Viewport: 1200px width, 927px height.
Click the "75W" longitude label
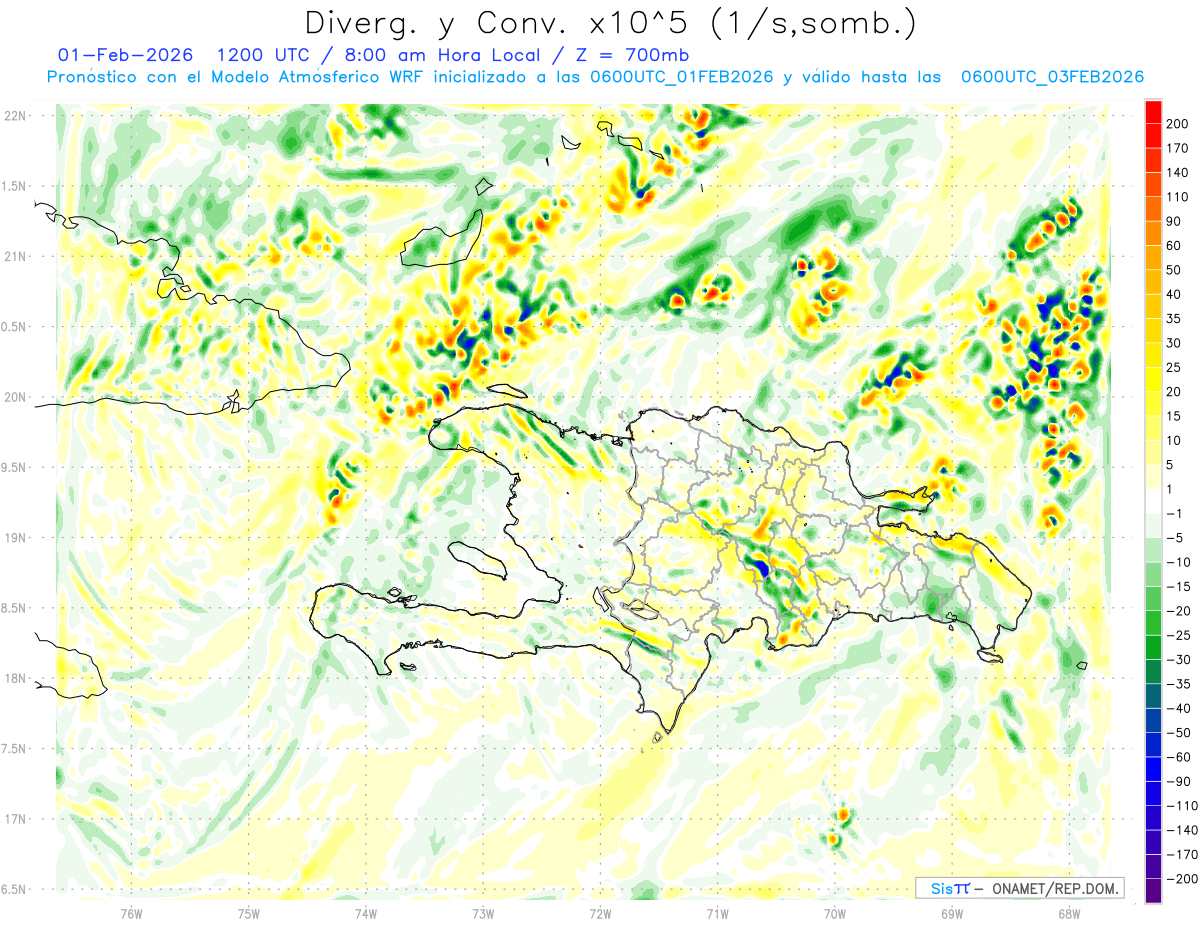[249, 914]
